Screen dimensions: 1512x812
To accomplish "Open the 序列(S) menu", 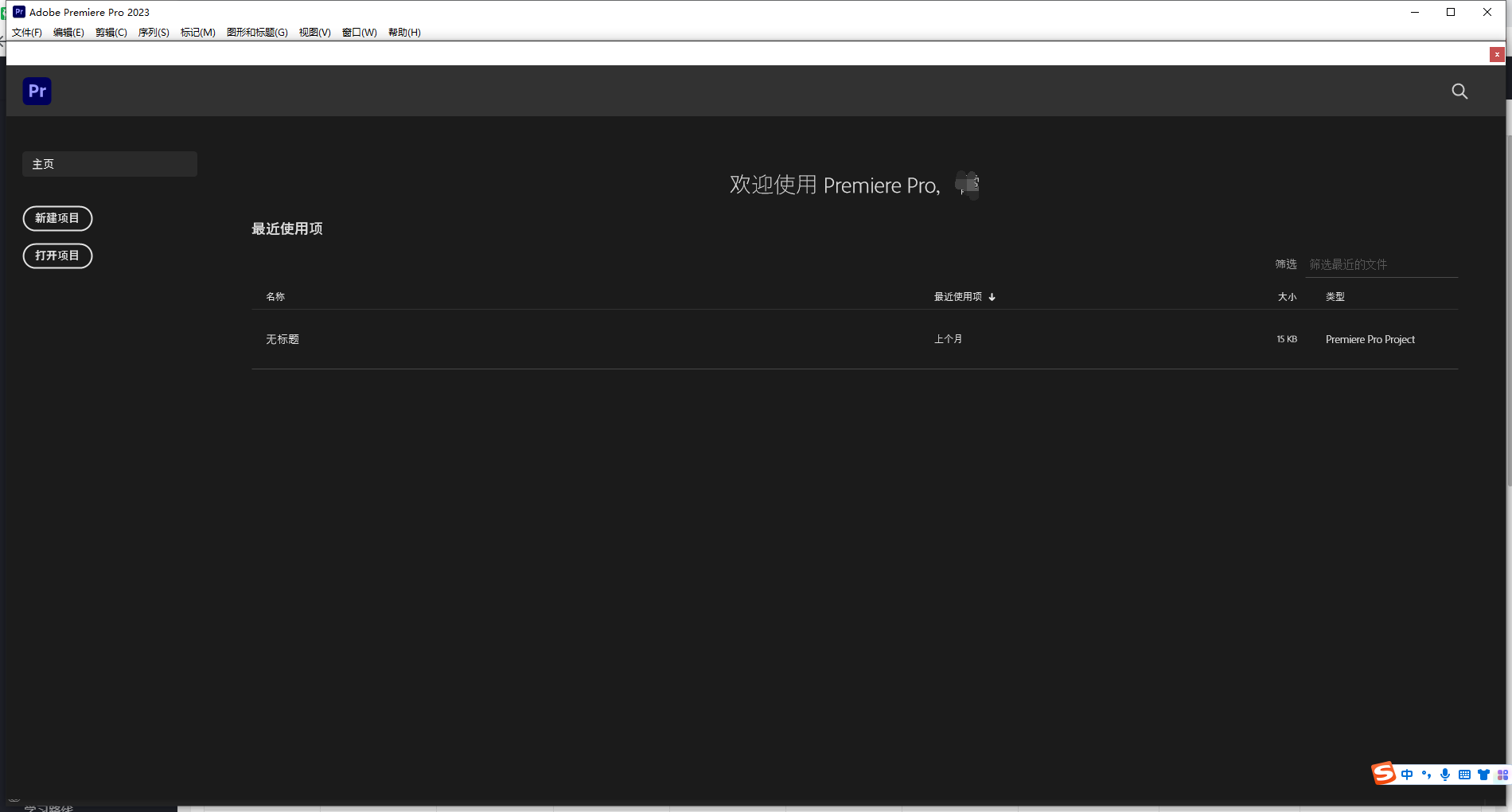I will [154, 33].
